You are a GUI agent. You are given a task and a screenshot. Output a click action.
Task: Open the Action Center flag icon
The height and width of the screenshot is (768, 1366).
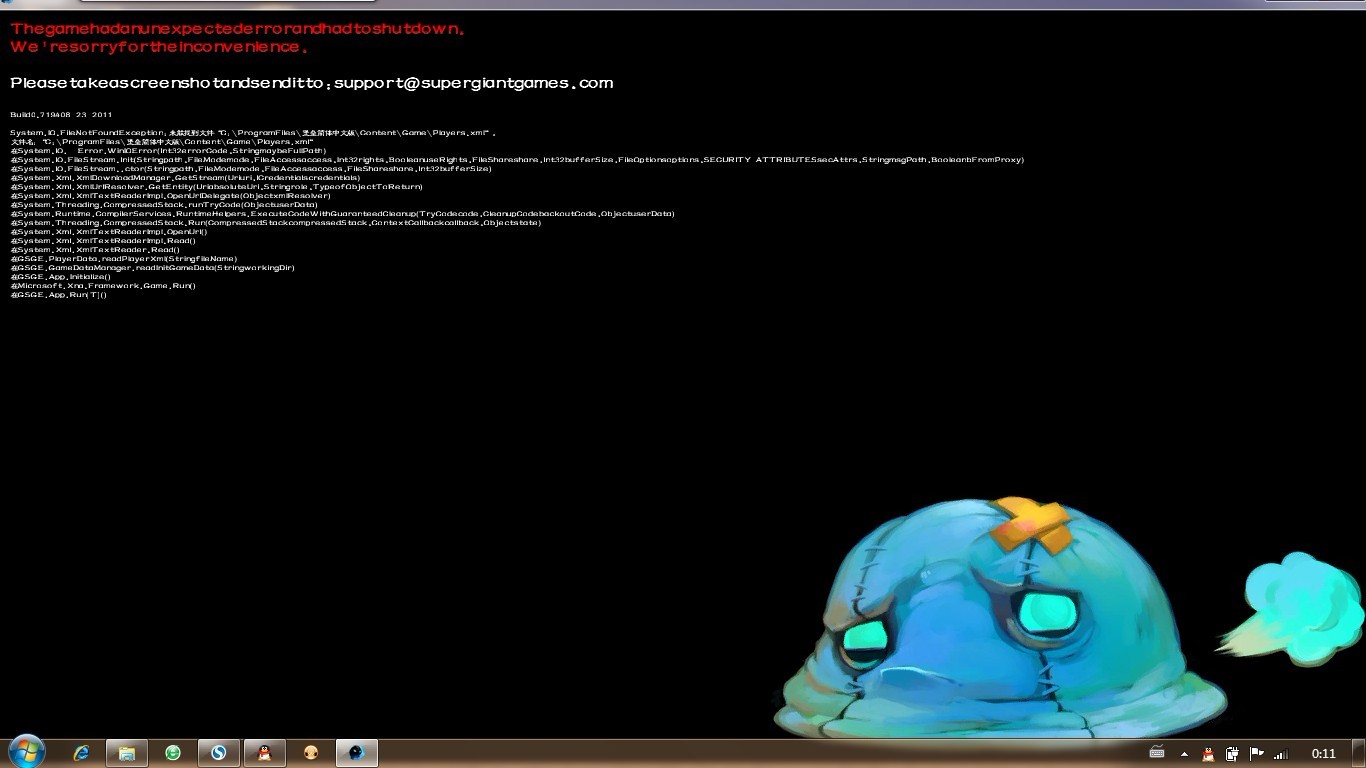[x=1257, y=754]
